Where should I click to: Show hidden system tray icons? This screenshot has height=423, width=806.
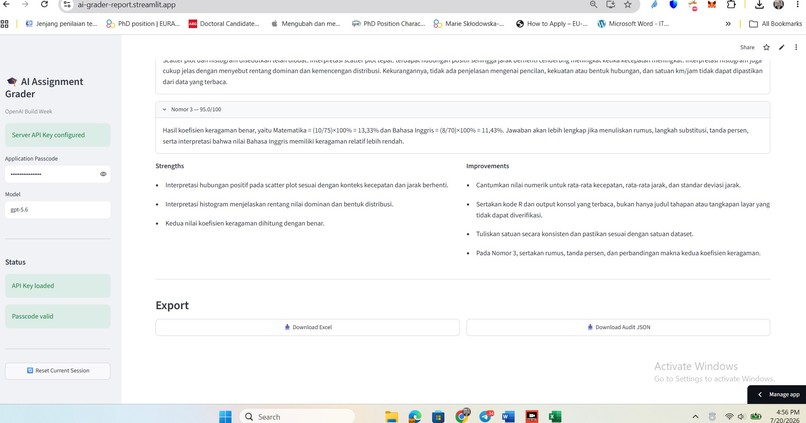(695, 416)
